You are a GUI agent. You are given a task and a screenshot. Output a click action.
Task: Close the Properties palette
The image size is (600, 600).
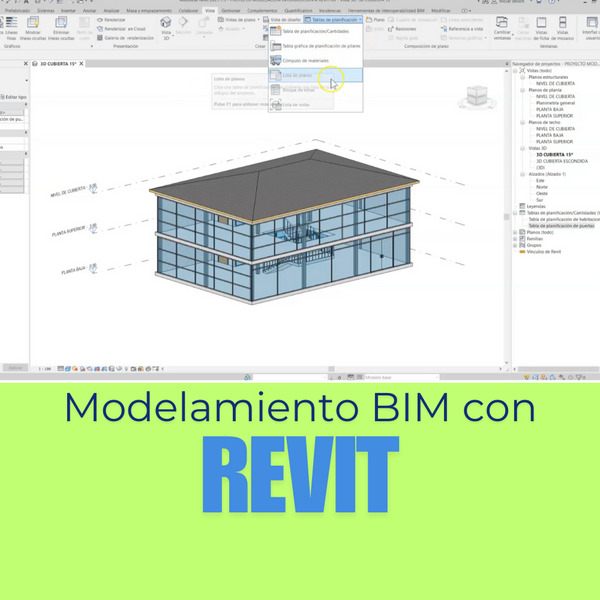point(26,64)
